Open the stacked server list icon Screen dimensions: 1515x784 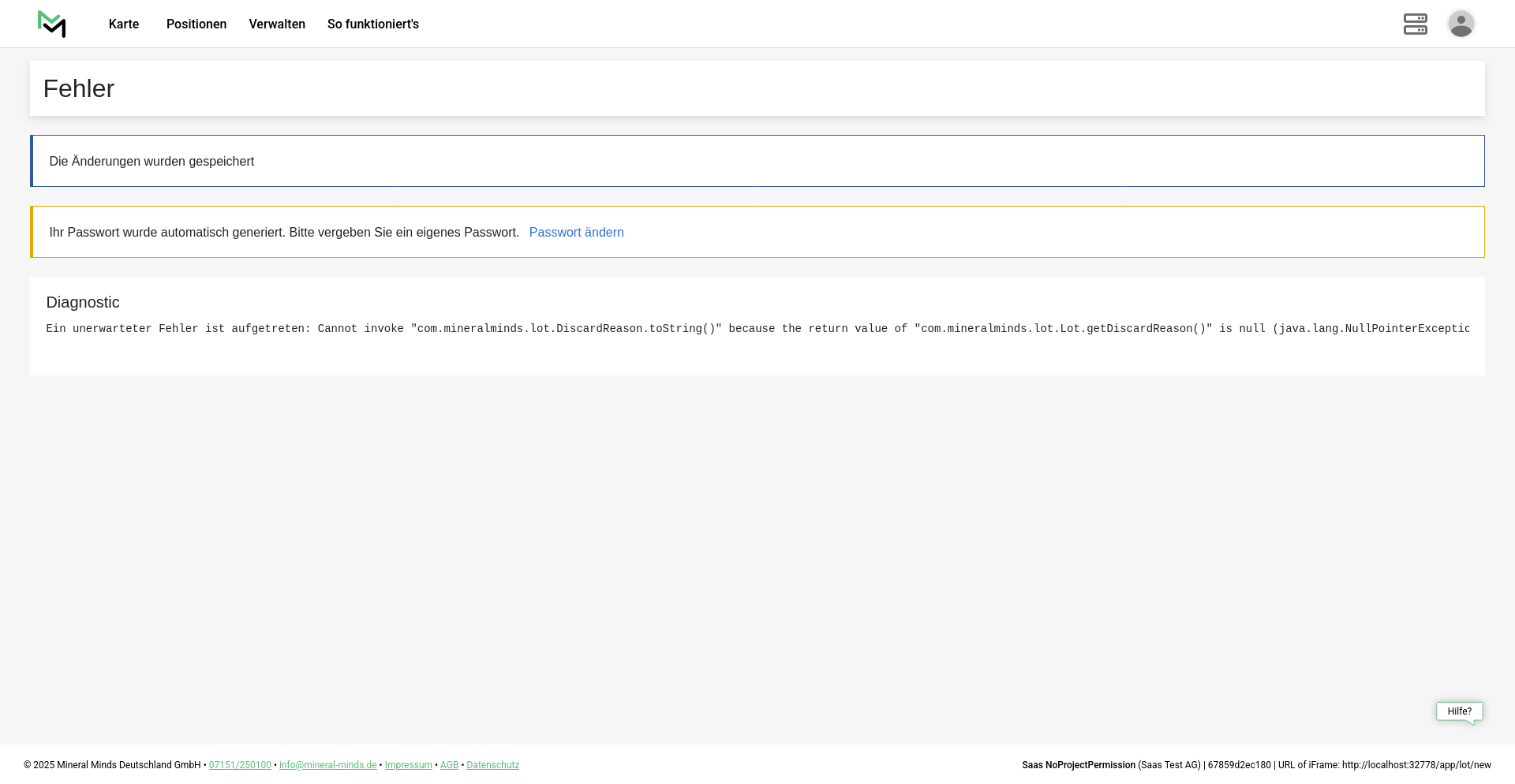[1415, 24]
